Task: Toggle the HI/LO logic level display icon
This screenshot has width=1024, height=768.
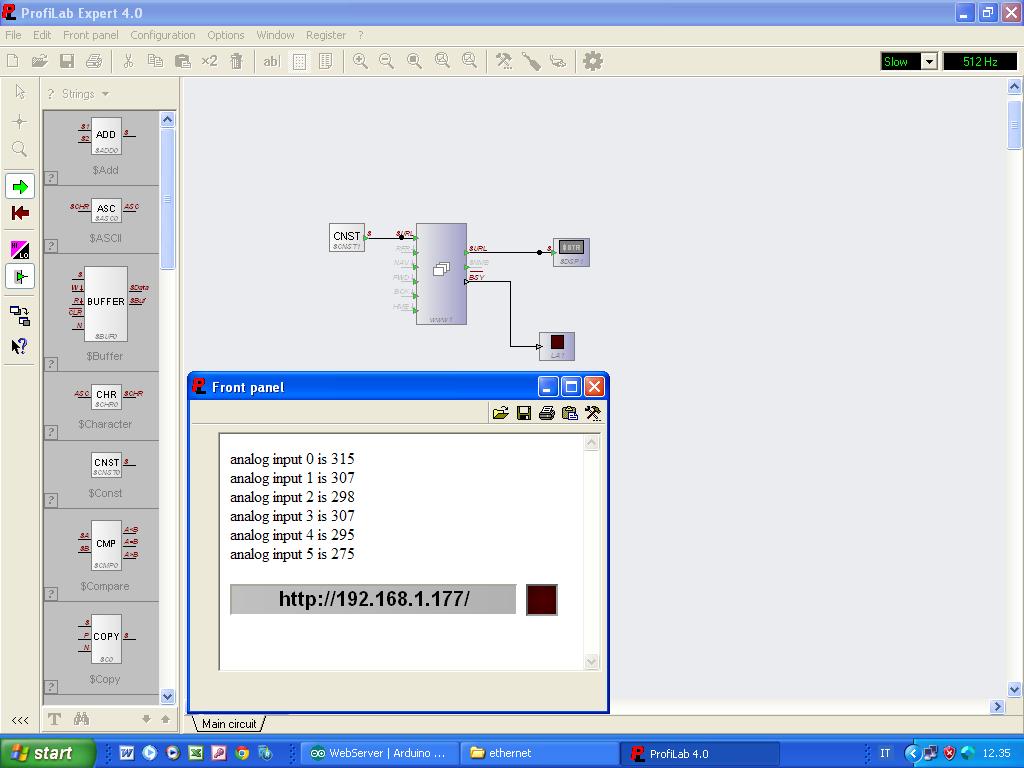Action: pos(20,249)
